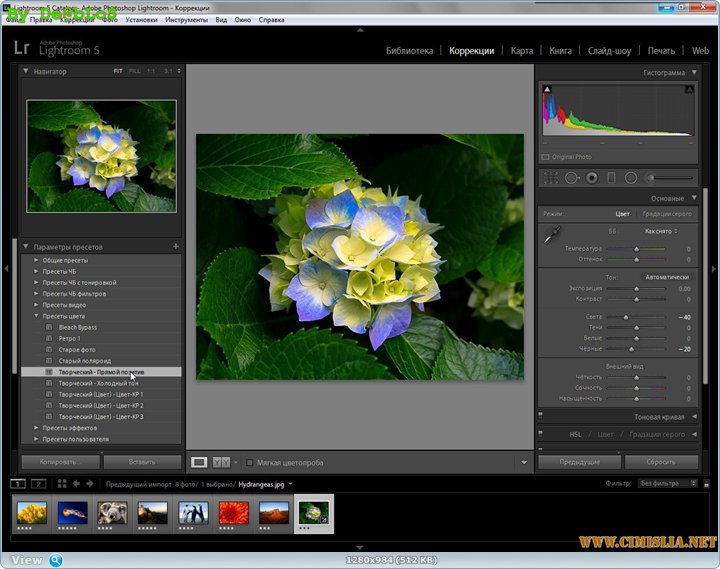Choose the Graduated Filter tool
The image size is (720, 569).
pos(612,177)
